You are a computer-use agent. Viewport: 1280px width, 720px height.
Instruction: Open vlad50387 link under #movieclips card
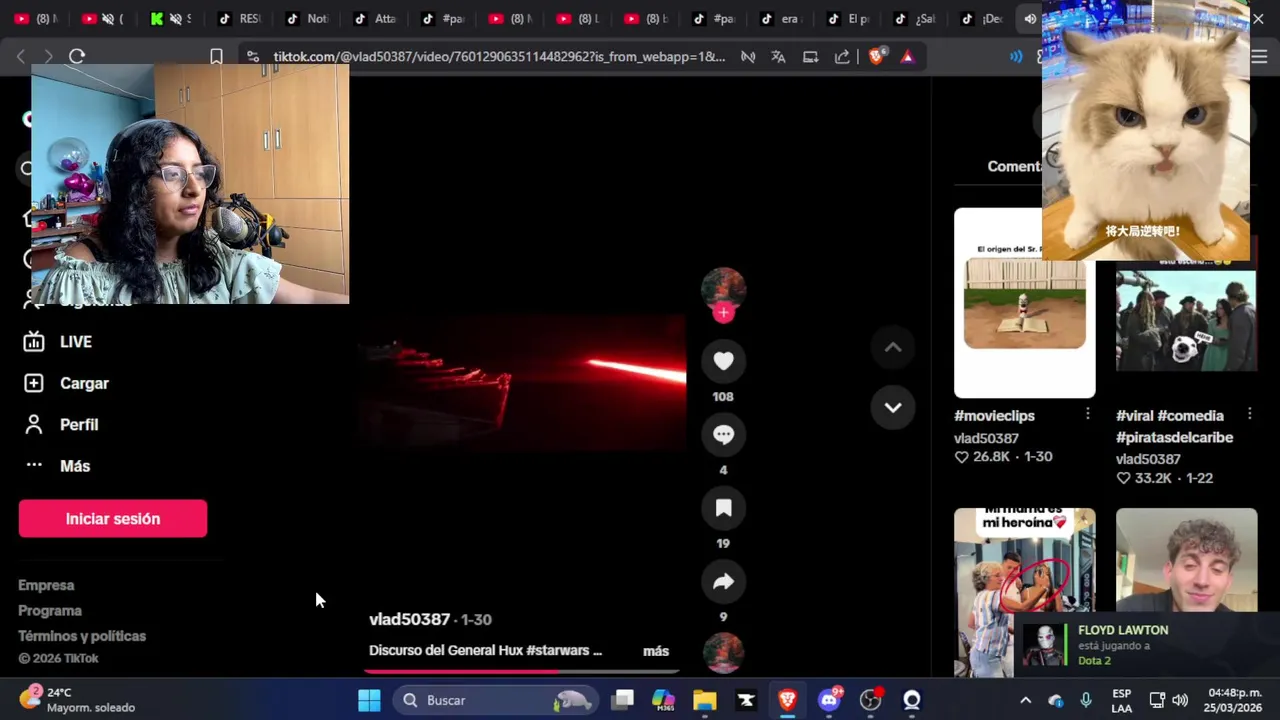point(986,438)
